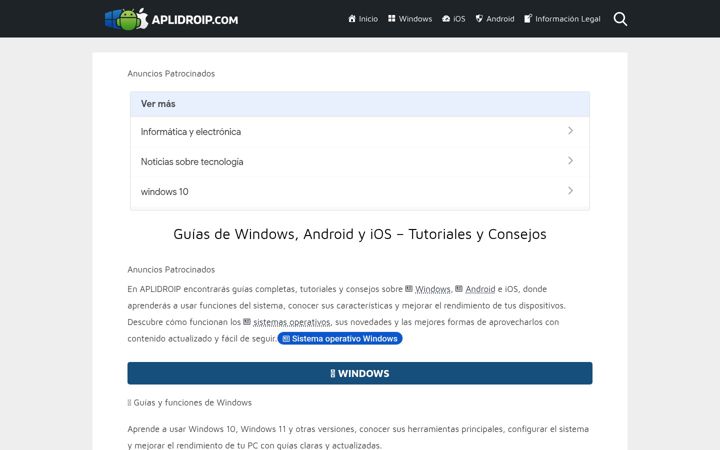Click the icon before the Windows paragraph link

pyautogui.click(x=409, y=289)
